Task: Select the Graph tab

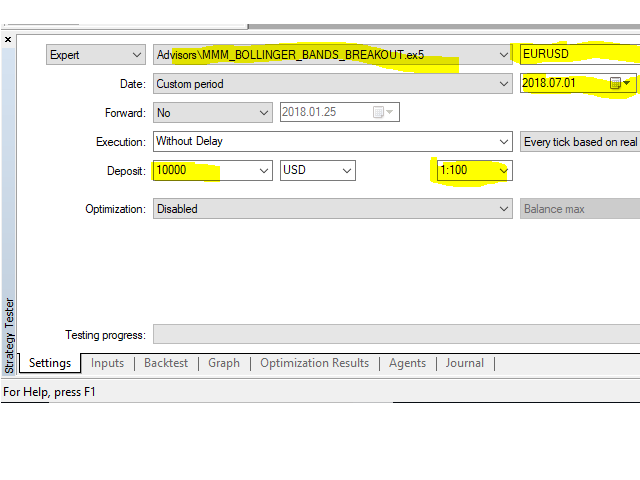Action: pos(224,363)
